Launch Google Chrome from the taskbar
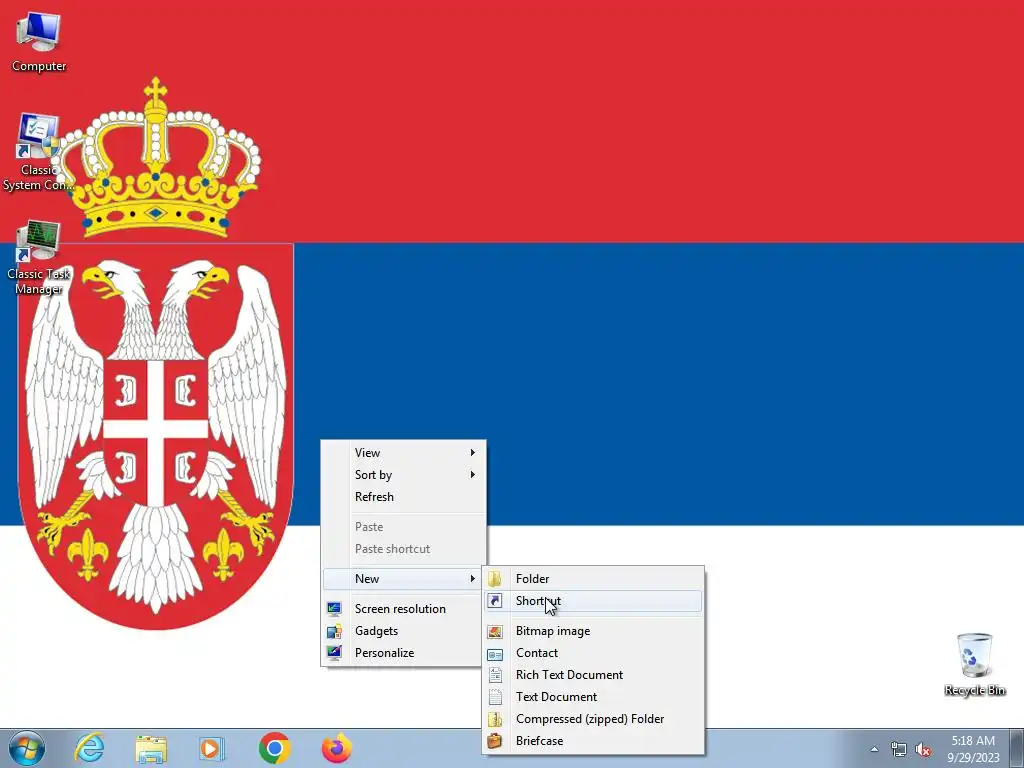1024x768 pixels. 274,748
